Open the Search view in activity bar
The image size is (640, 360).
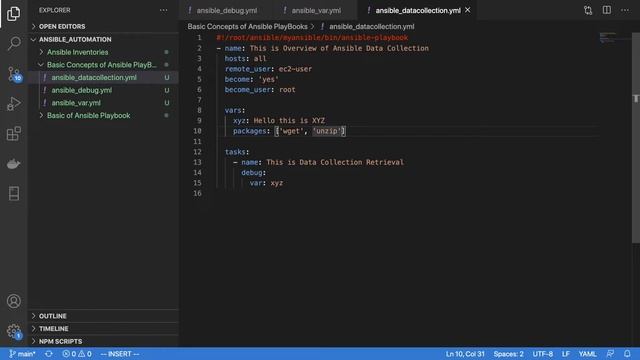coord(14,43)
